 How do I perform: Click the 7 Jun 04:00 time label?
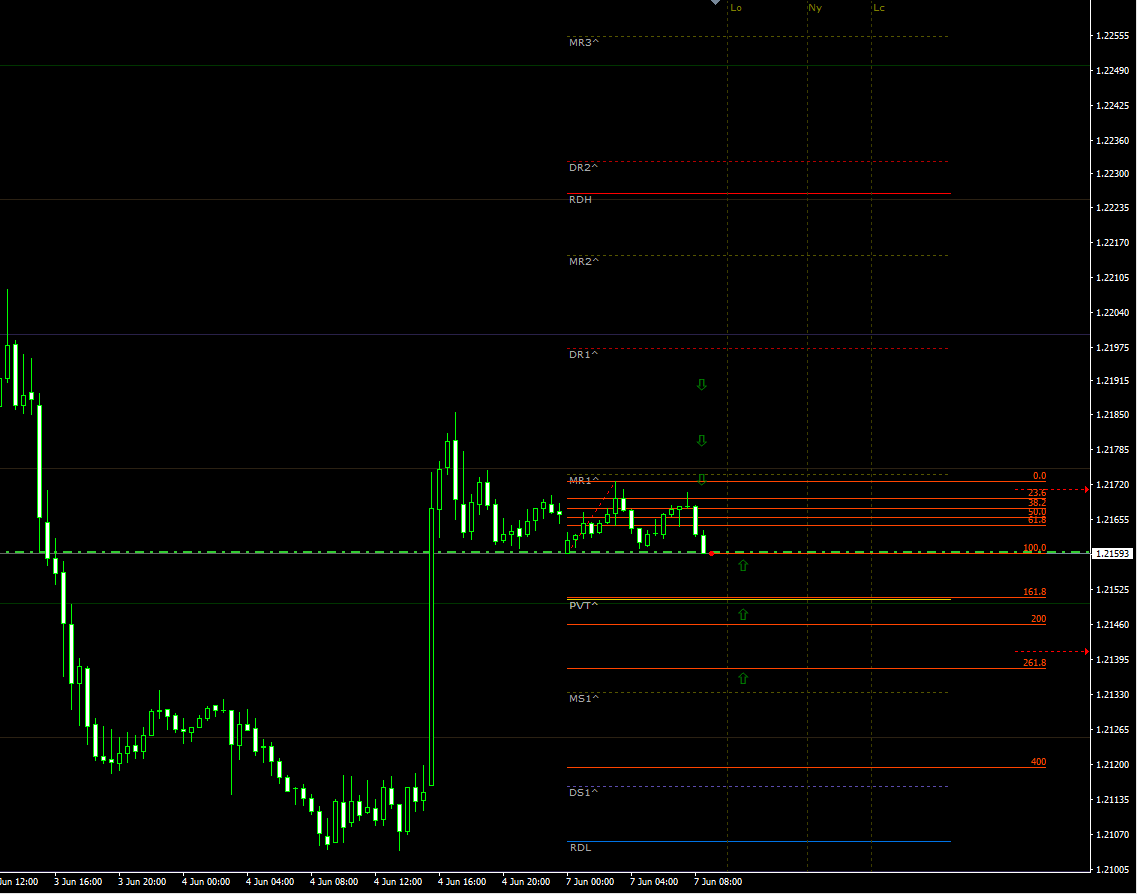654,882
